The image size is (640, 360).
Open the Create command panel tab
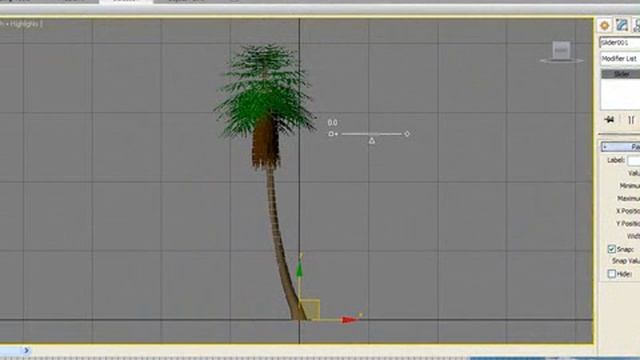605,25
